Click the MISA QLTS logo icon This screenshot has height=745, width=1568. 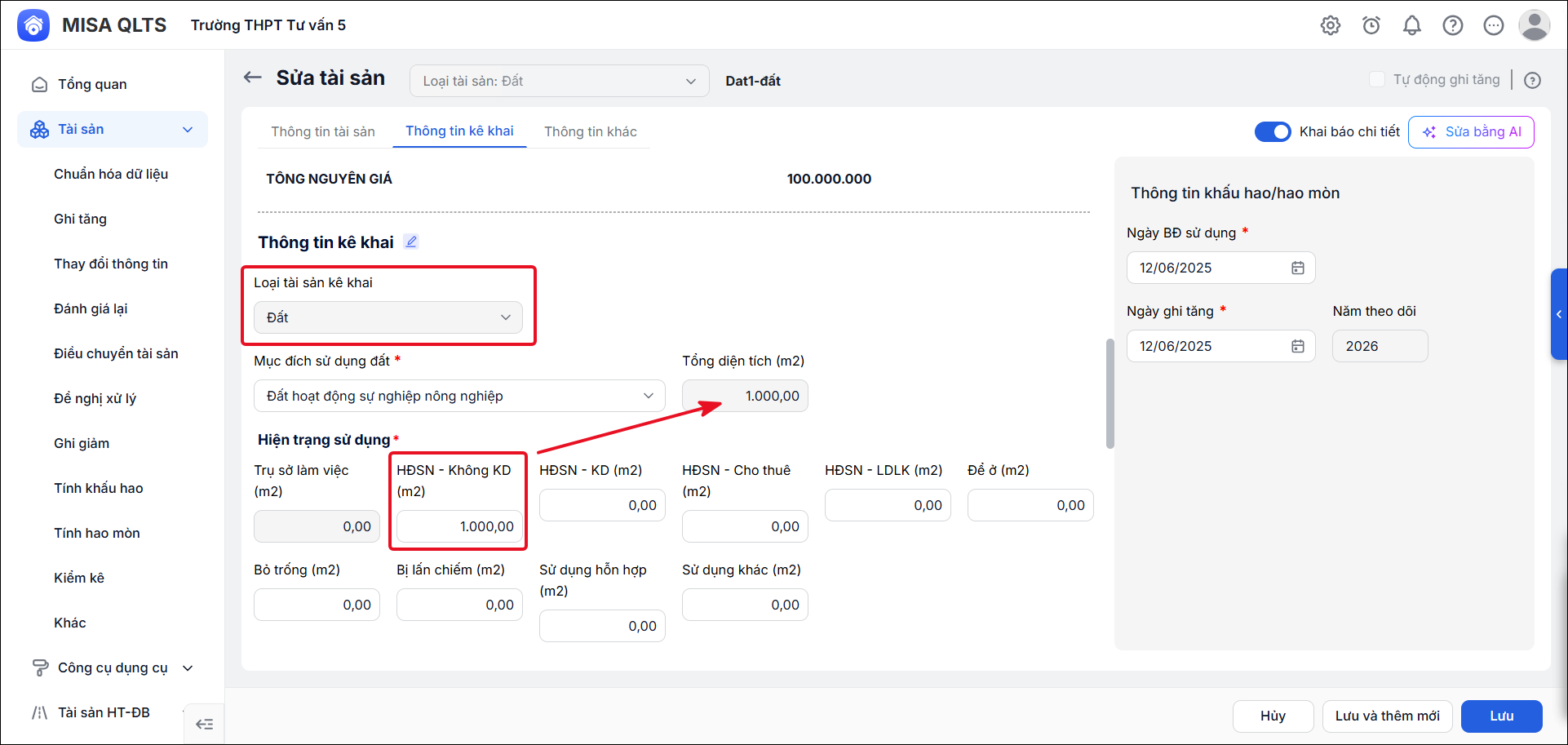(x=33, y=25)
